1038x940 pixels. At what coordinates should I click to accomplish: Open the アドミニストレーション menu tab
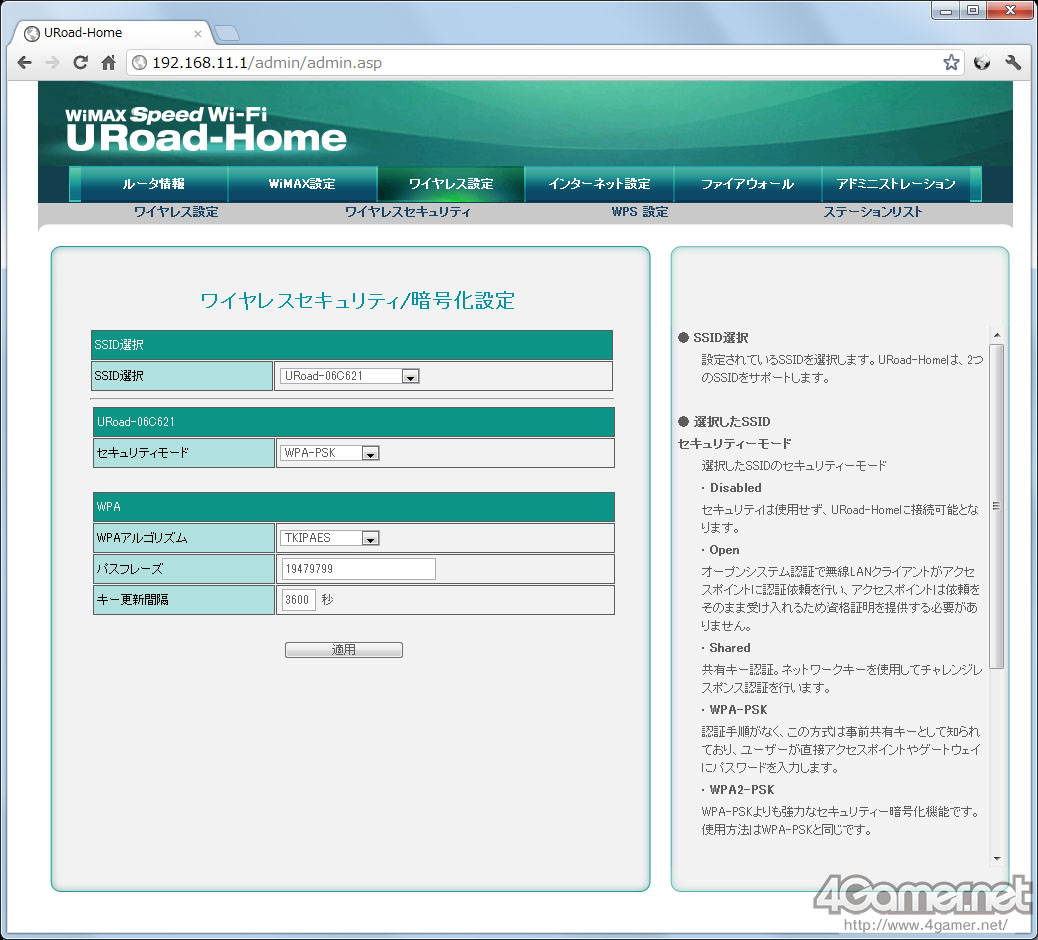tap(896, 184)
